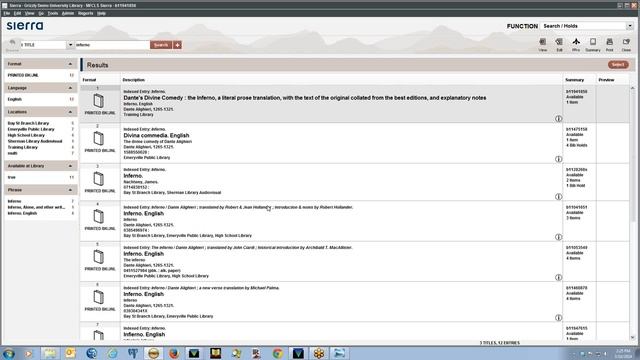Viewport: 640px width, 360px height.
Task: Select the Inferno. English phrase facet
Action: [x=22, y=213]
